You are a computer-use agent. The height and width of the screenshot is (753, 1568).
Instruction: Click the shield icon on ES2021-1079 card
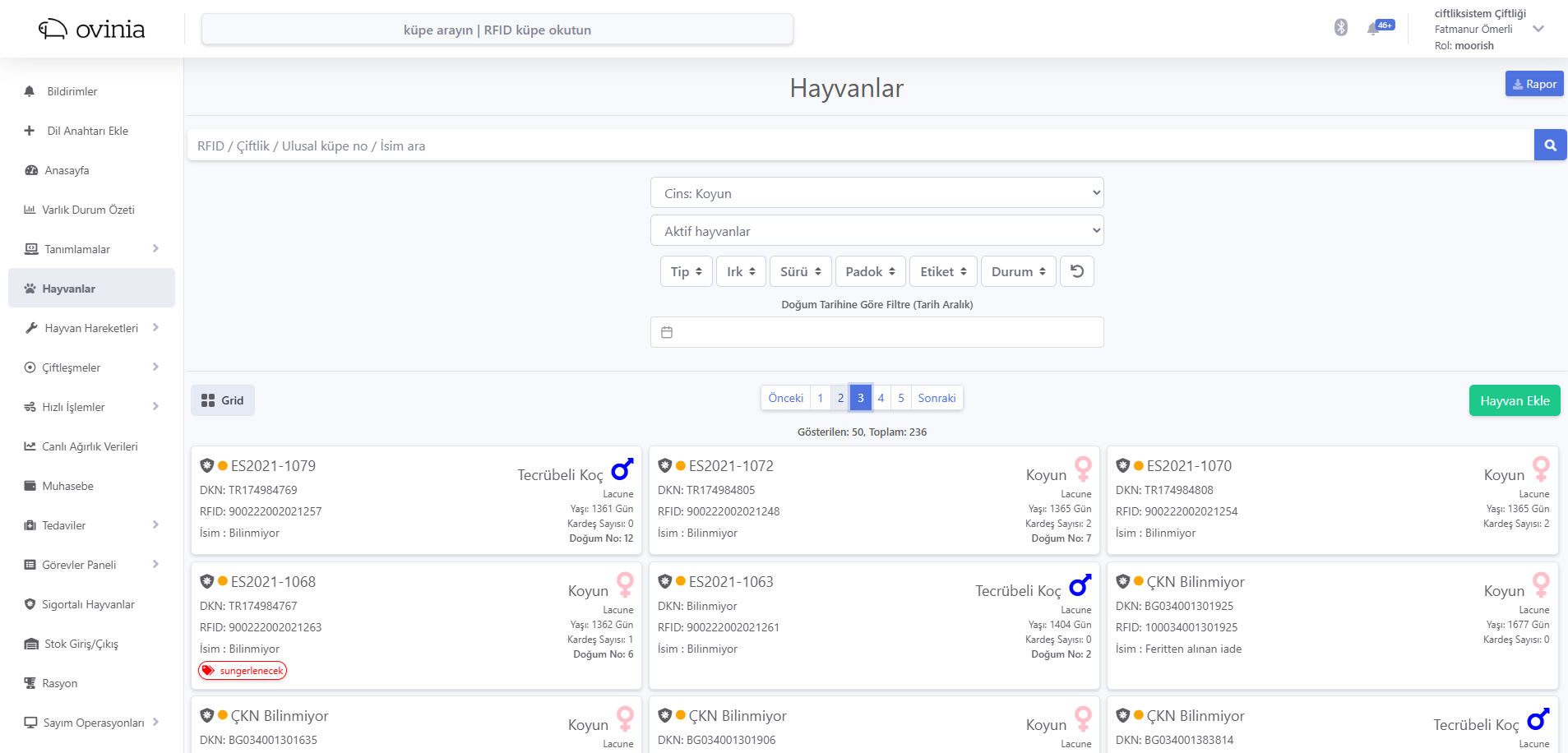click(x=207, y=465)
